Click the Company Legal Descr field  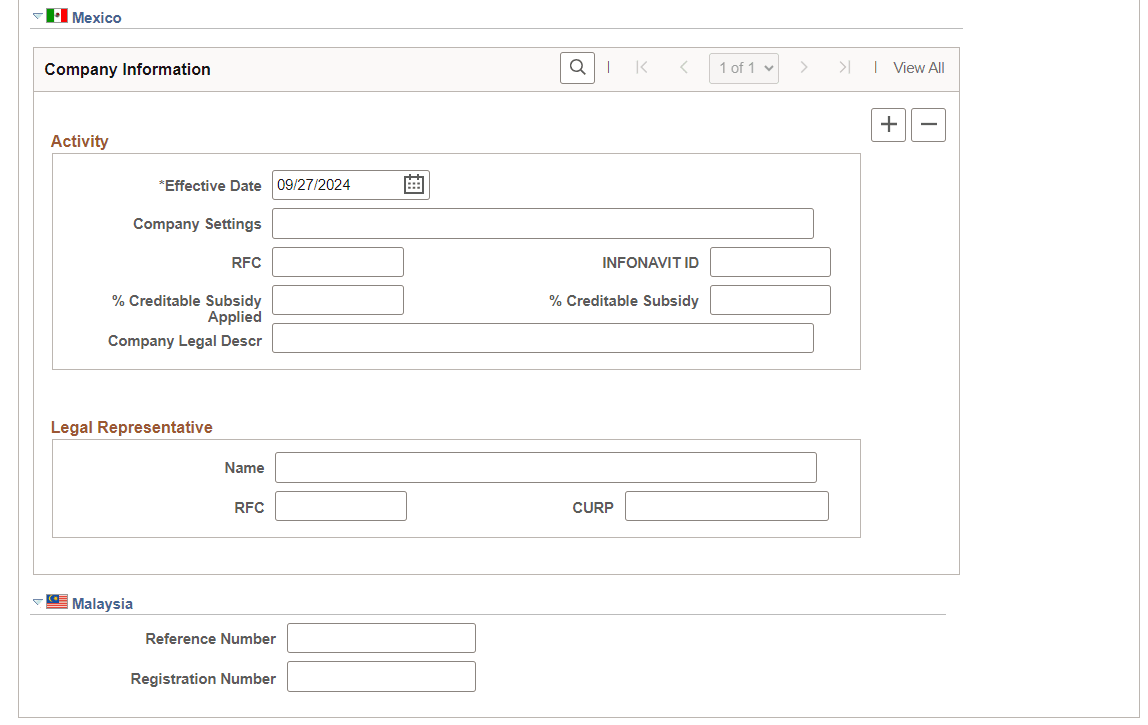pos(543,337)
